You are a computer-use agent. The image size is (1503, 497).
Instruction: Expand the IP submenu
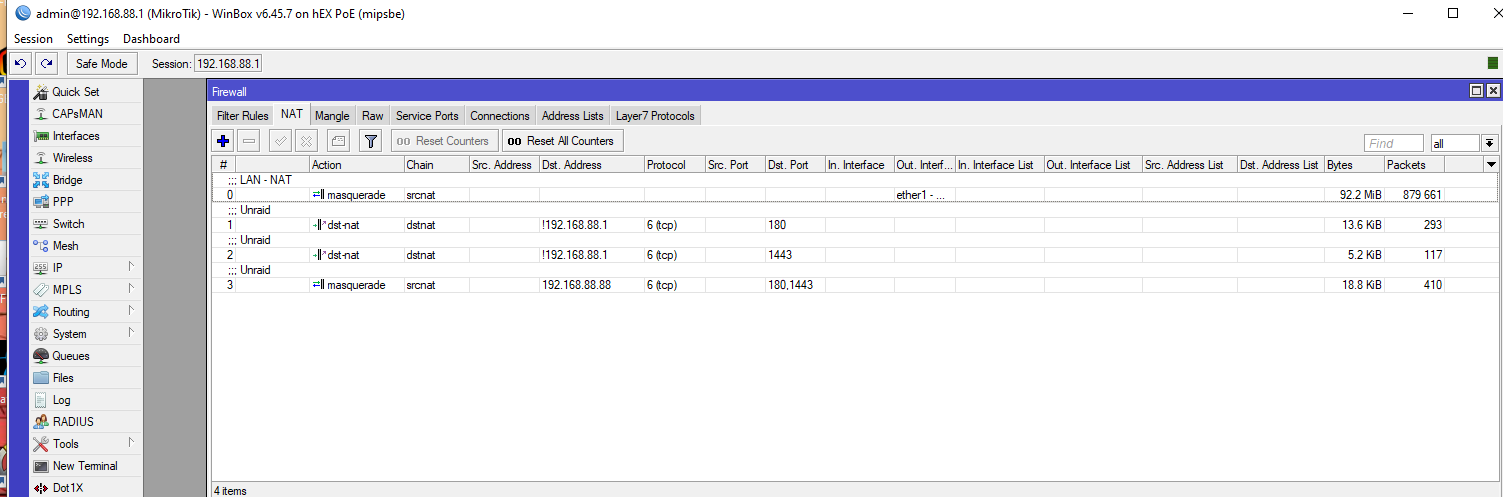point(85,268)
